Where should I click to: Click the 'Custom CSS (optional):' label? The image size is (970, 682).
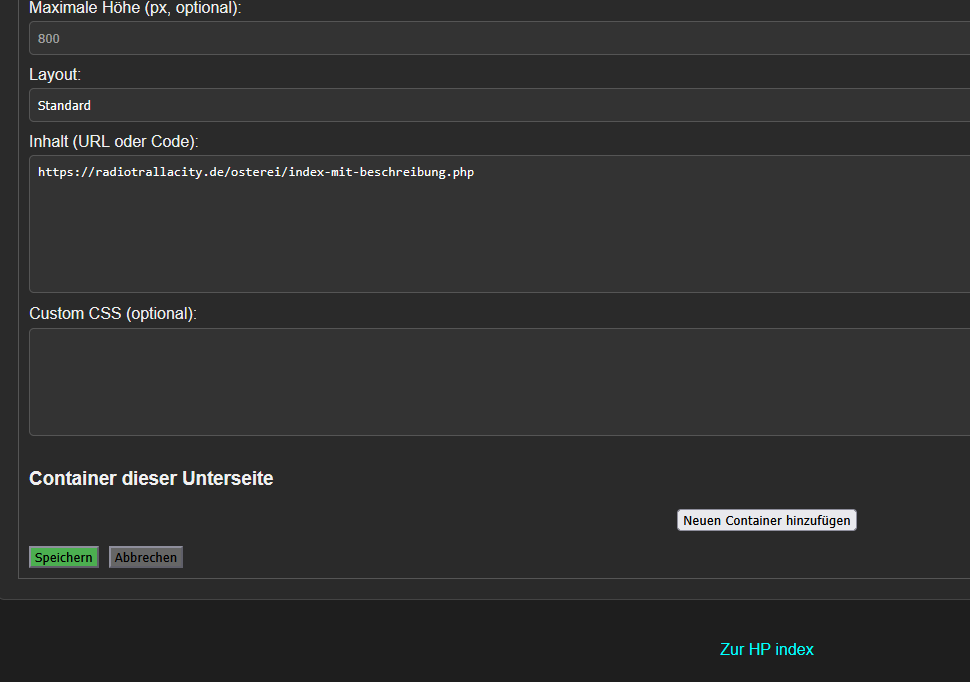tap(113, 313)
